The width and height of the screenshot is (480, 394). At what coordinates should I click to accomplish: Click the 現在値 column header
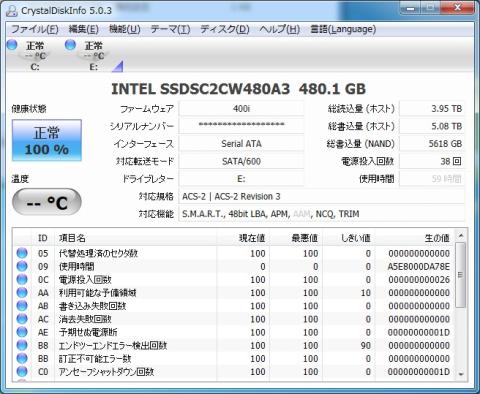tap(243, 238)
